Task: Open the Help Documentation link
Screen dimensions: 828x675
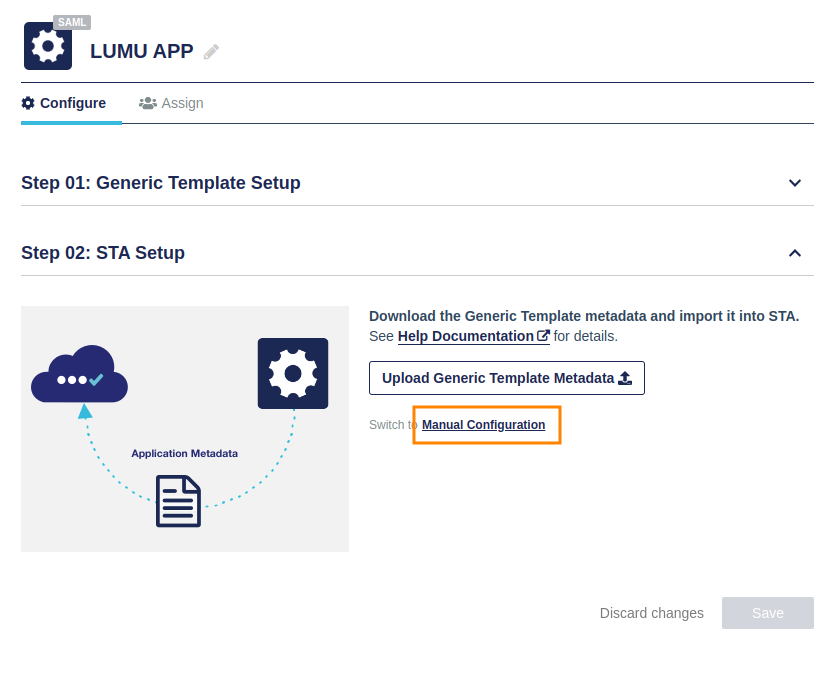Action: (x=465, y=336)
